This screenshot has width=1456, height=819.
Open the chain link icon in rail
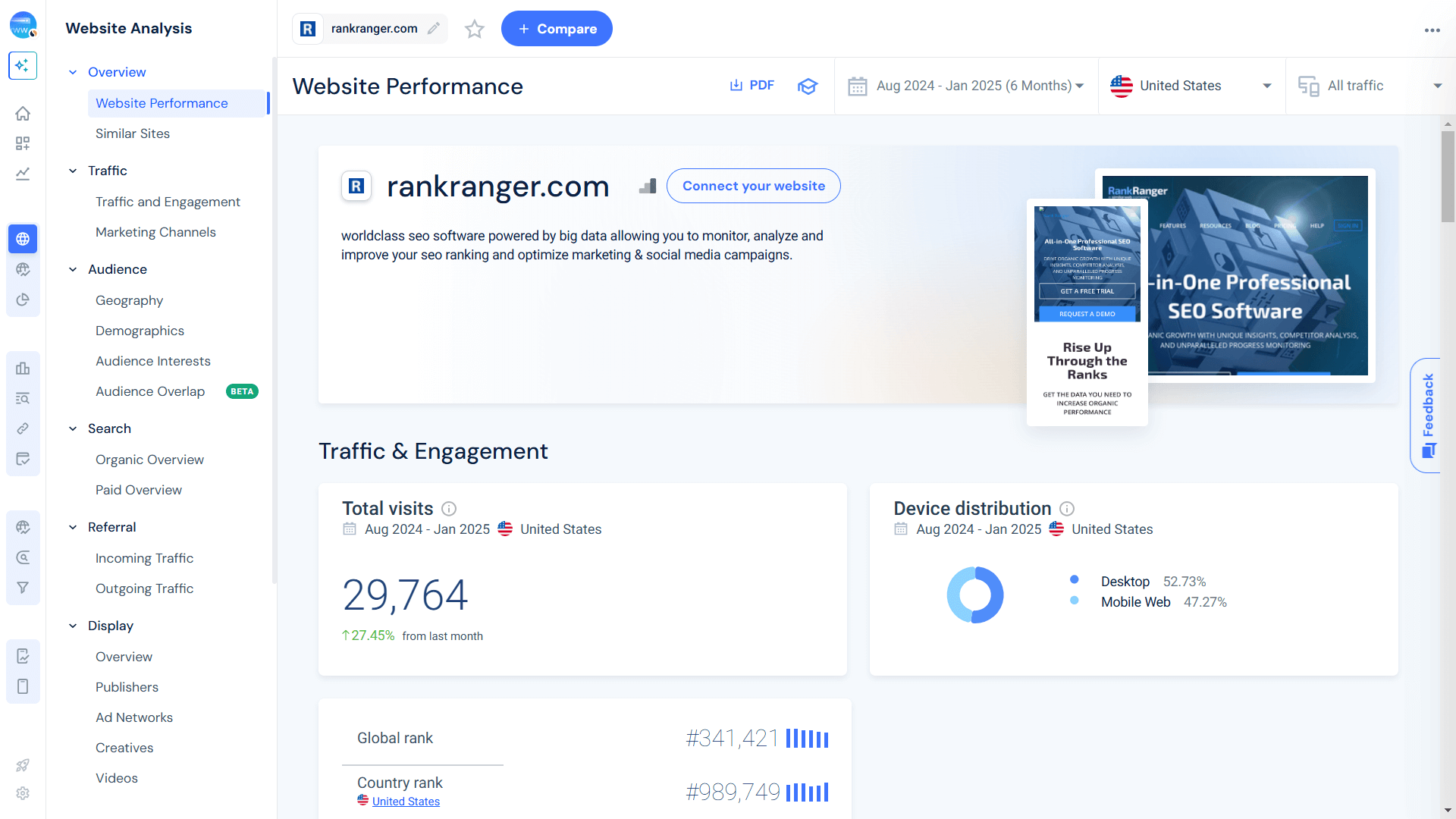[23, 428]
